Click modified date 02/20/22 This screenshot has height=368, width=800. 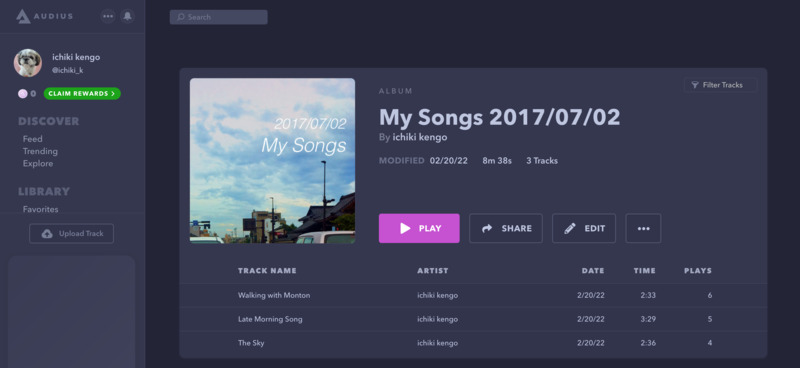click(x=448, y=161)
